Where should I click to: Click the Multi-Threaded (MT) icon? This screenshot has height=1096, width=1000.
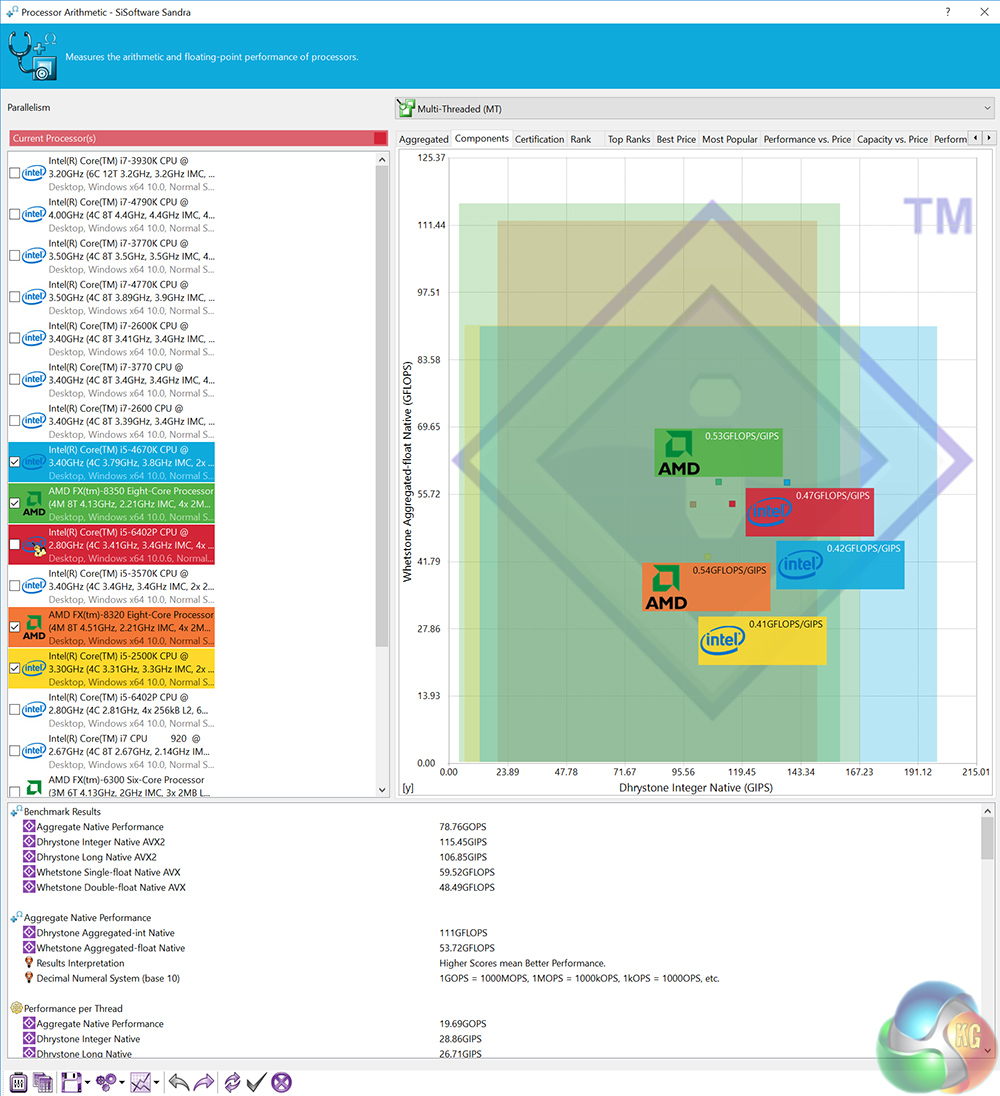(x=406, y=108)
